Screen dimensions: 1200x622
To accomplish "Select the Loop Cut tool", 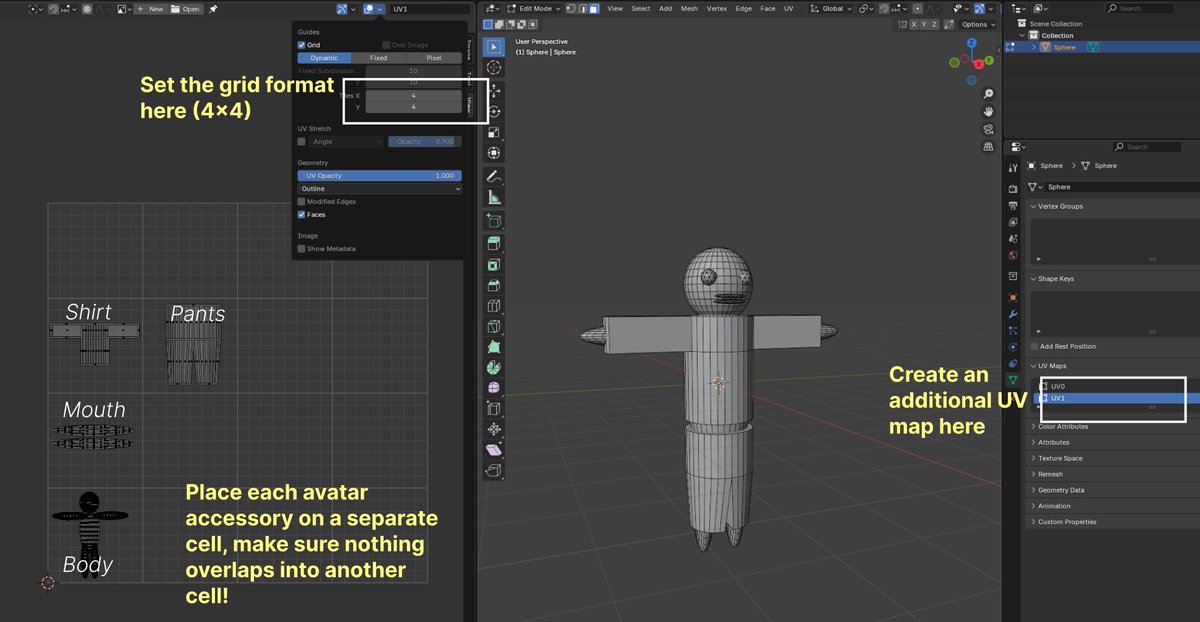I will [493, 306].
